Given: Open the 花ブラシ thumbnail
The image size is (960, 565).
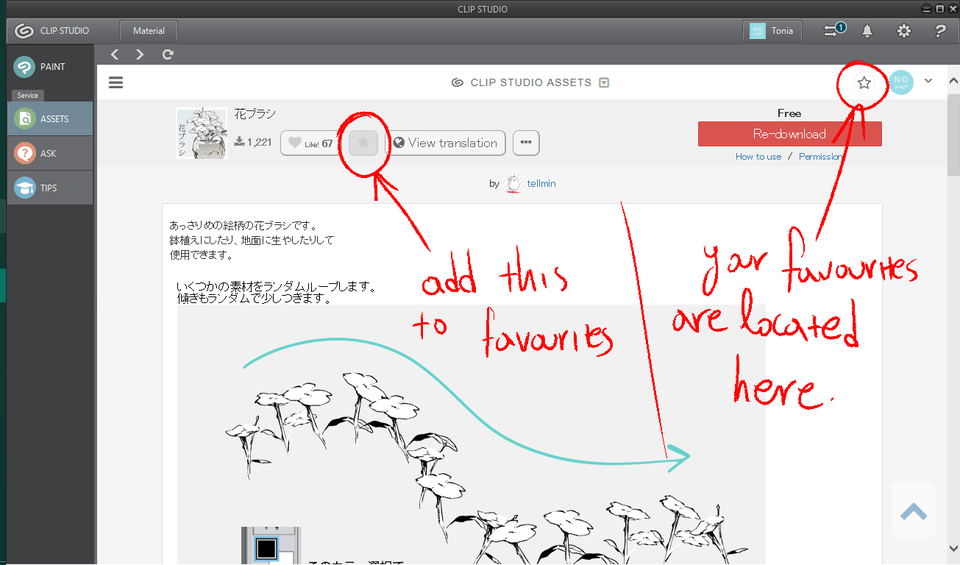Looking at the screenshot, I should (201, 133).
